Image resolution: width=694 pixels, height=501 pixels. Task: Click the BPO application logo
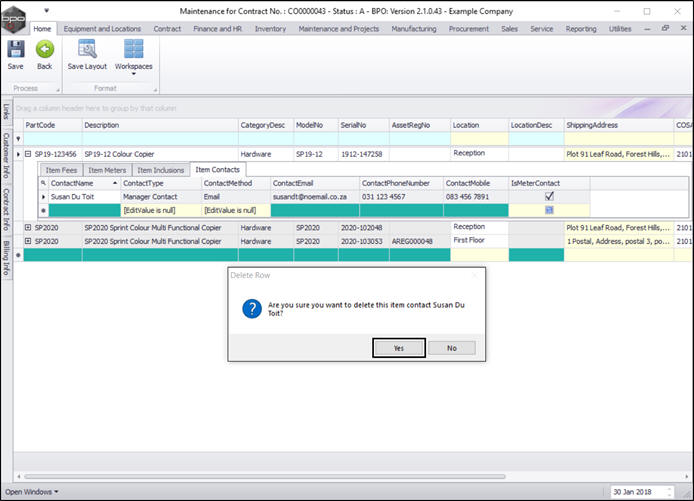pos(14,19)
